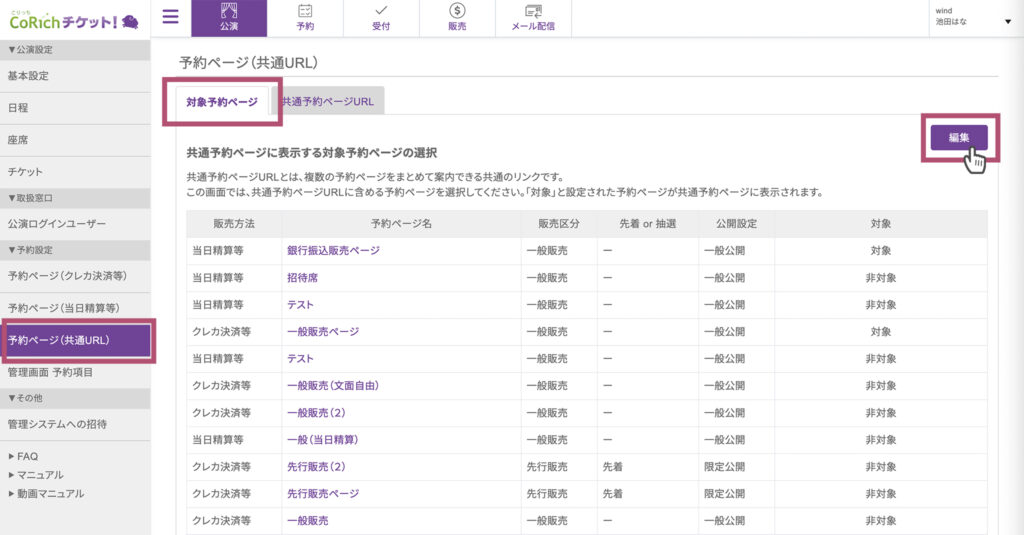Open the 公演 stage icon tab
The image size is (1024, 535).
point(229,18)
